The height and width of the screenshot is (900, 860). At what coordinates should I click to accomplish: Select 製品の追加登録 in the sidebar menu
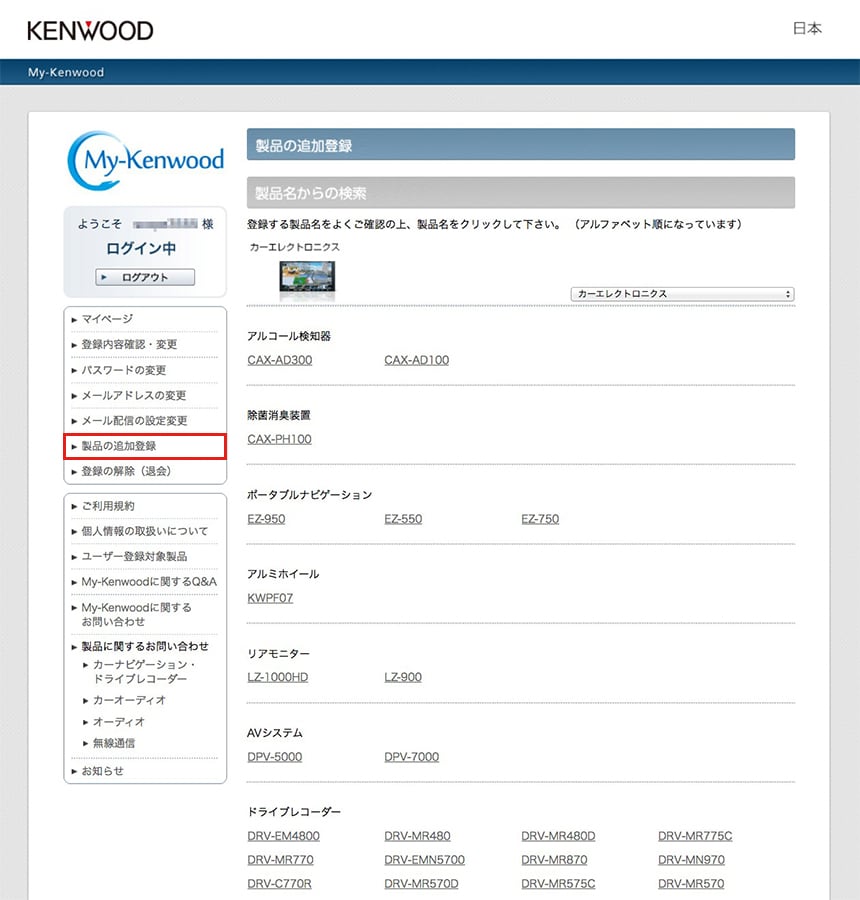pos(119,446)
